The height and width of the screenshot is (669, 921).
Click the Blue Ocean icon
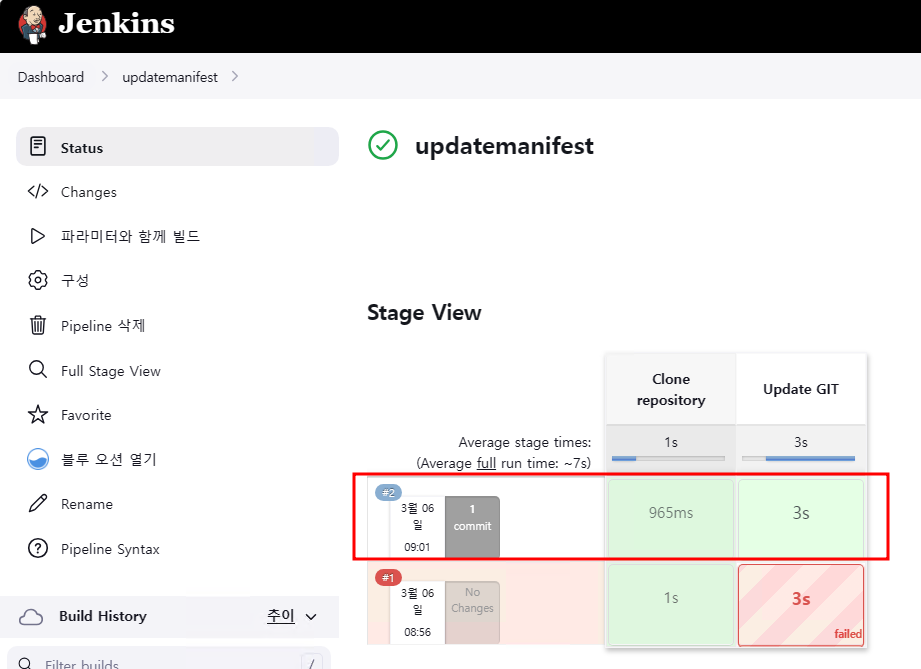38,459
